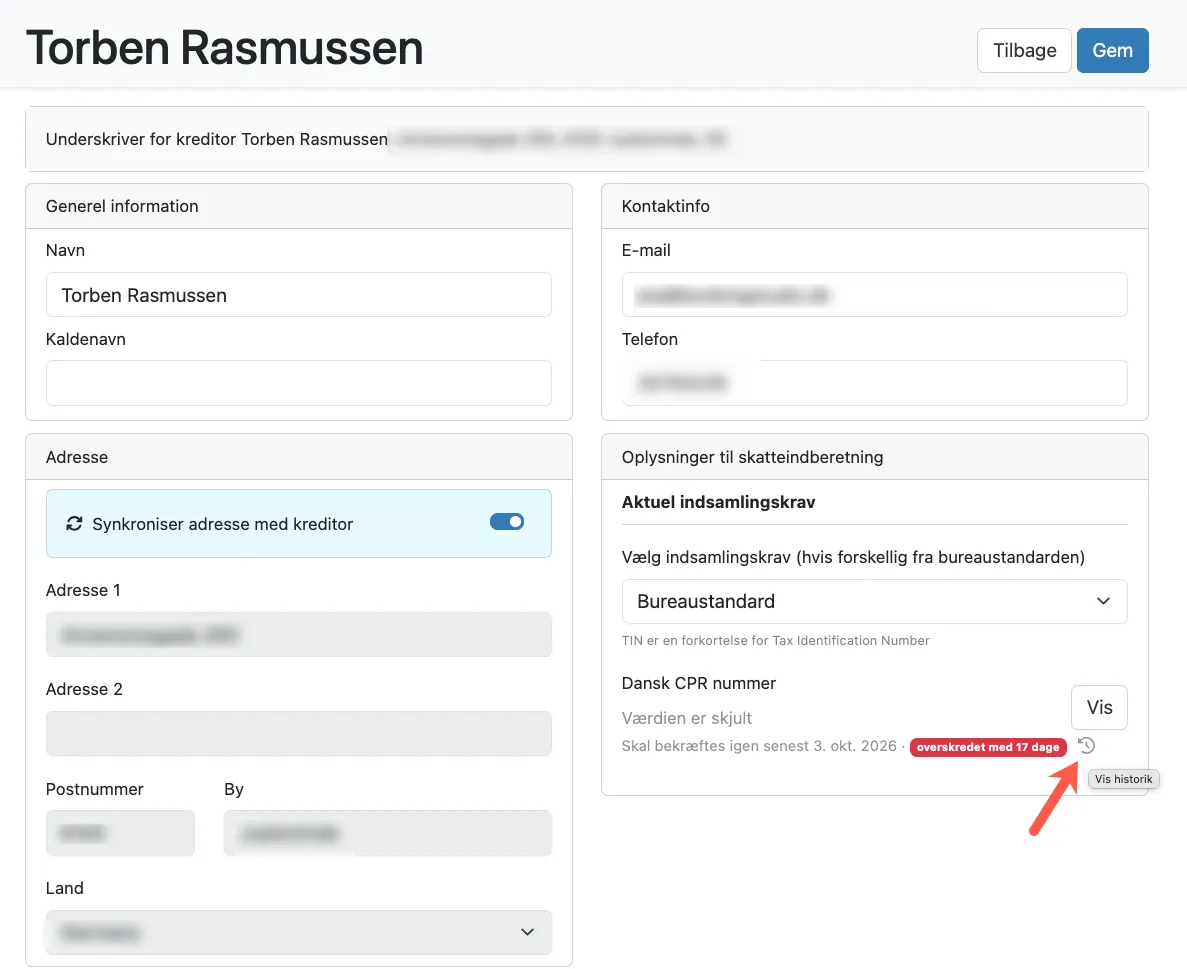Click the 'Torben Rasmussen' page title
Screen dimensions: 1187x969
pyautogui.click(x=225, y=48)
